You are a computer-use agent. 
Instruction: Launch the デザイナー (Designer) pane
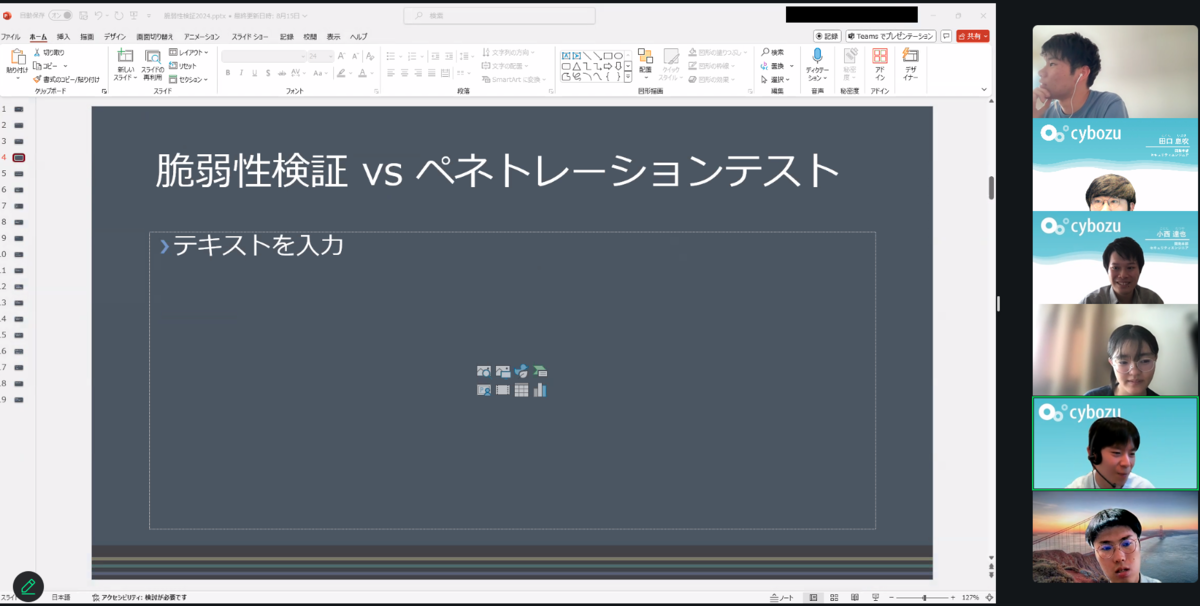click(x=911, y=58)
